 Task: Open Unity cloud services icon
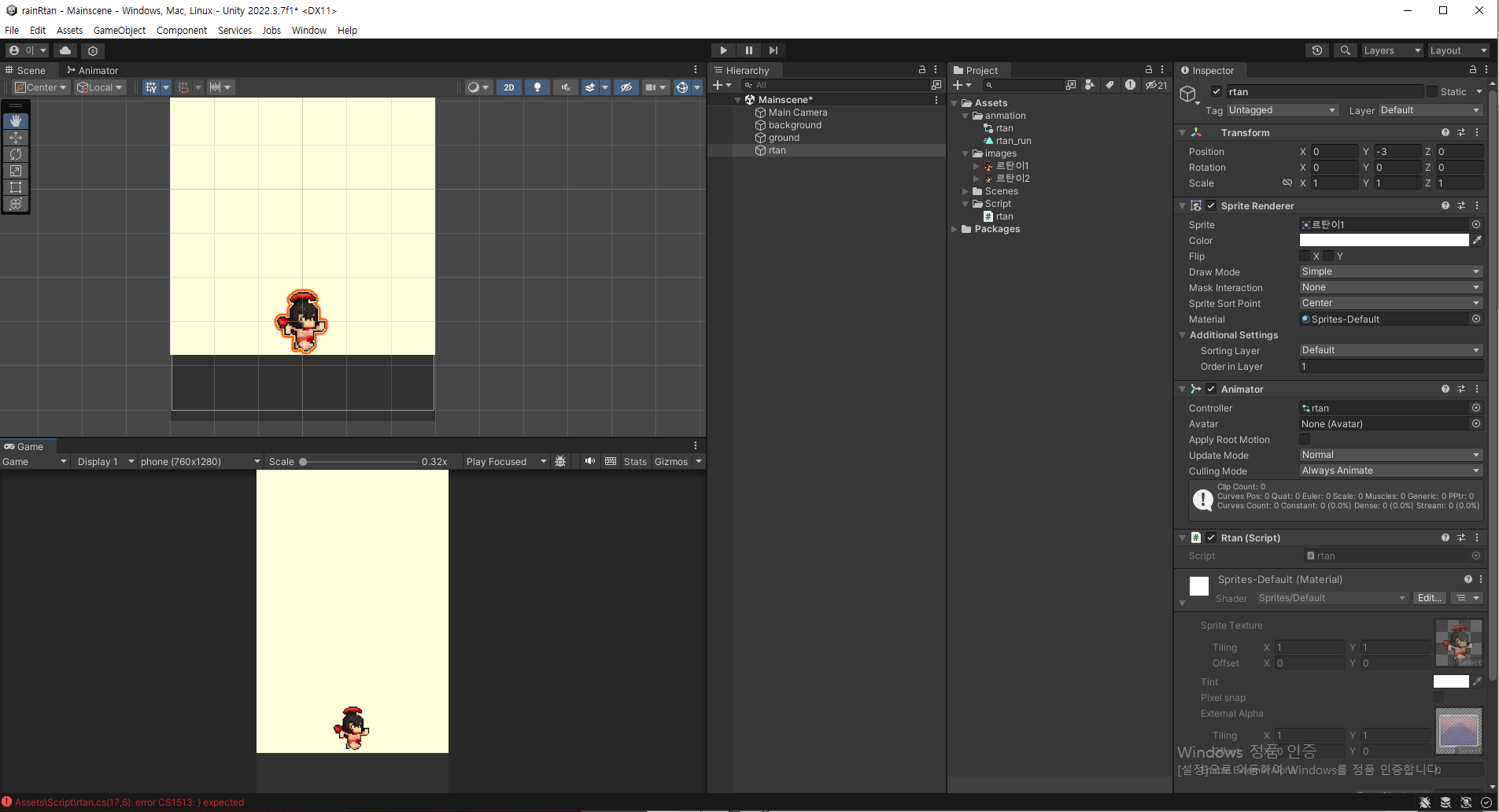click(x=65, y=50)
